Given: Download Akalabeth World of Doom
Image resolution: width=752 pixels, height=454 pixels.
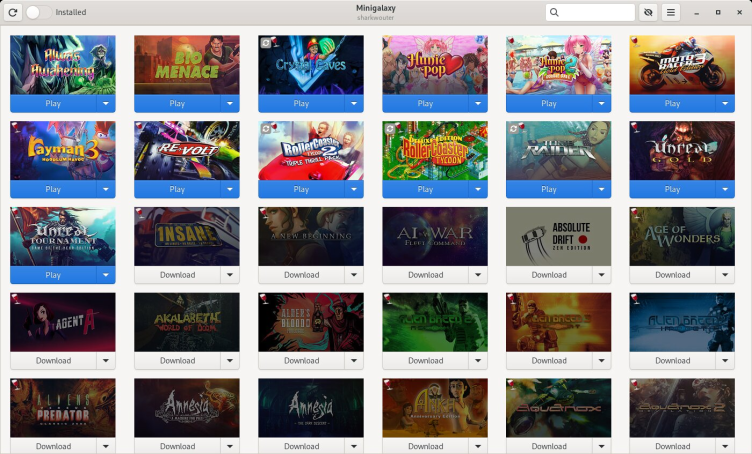Looking at the screenshot, I should (x=177, y=361).
